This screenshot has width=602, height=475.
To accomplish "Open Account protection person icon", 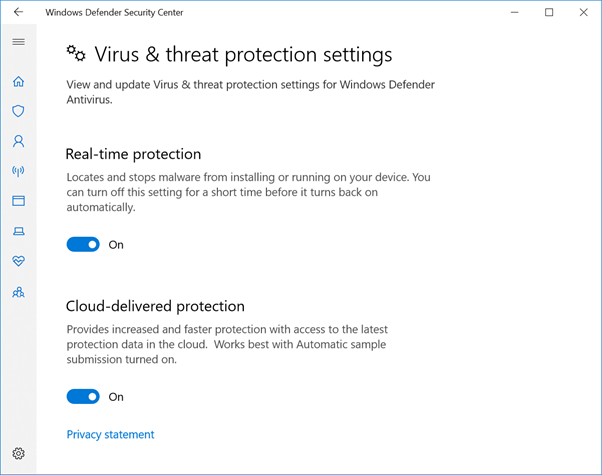I will (x=18, y=141).
